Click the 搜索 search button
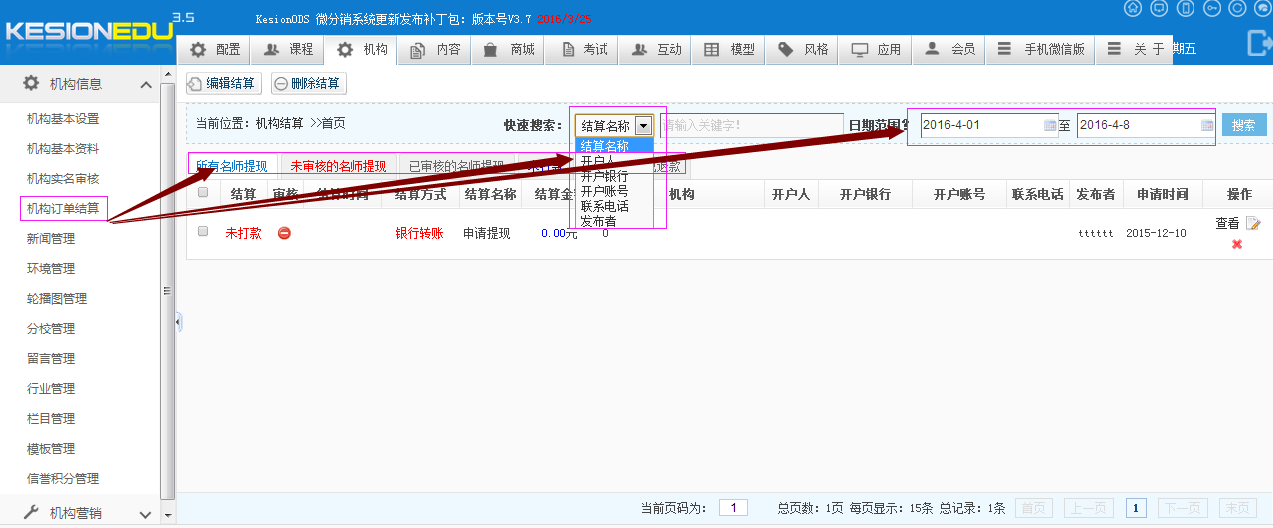 click(1244, 125)
